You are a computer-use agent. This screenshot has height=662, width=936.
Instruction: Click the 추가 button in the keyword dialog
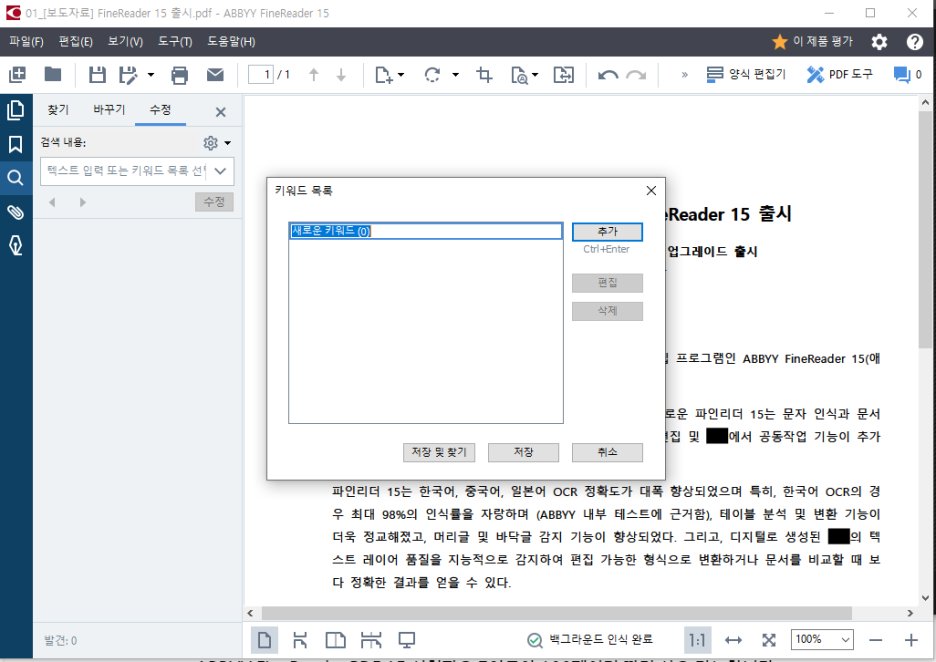[x=607, y=232]
